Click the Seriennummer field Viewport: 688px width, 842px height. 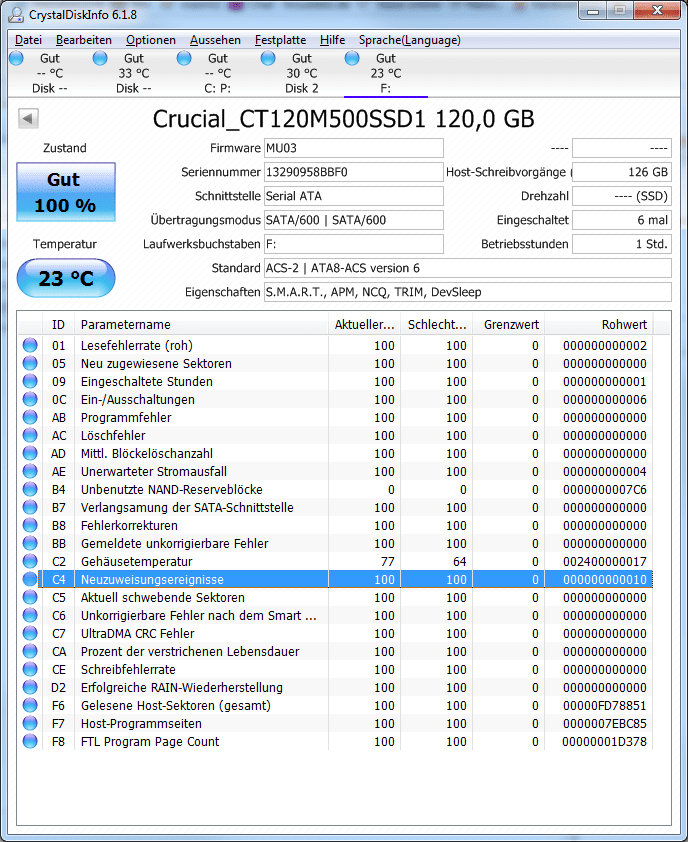[353, 172]
